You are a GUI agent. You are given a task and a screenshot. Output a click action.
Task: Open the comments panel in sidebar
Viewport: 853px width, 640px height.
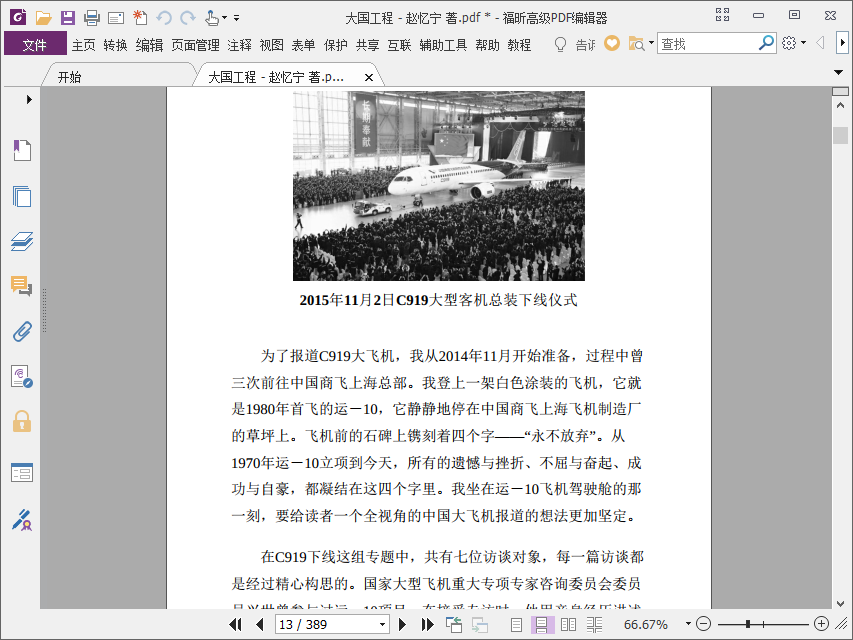22,286
